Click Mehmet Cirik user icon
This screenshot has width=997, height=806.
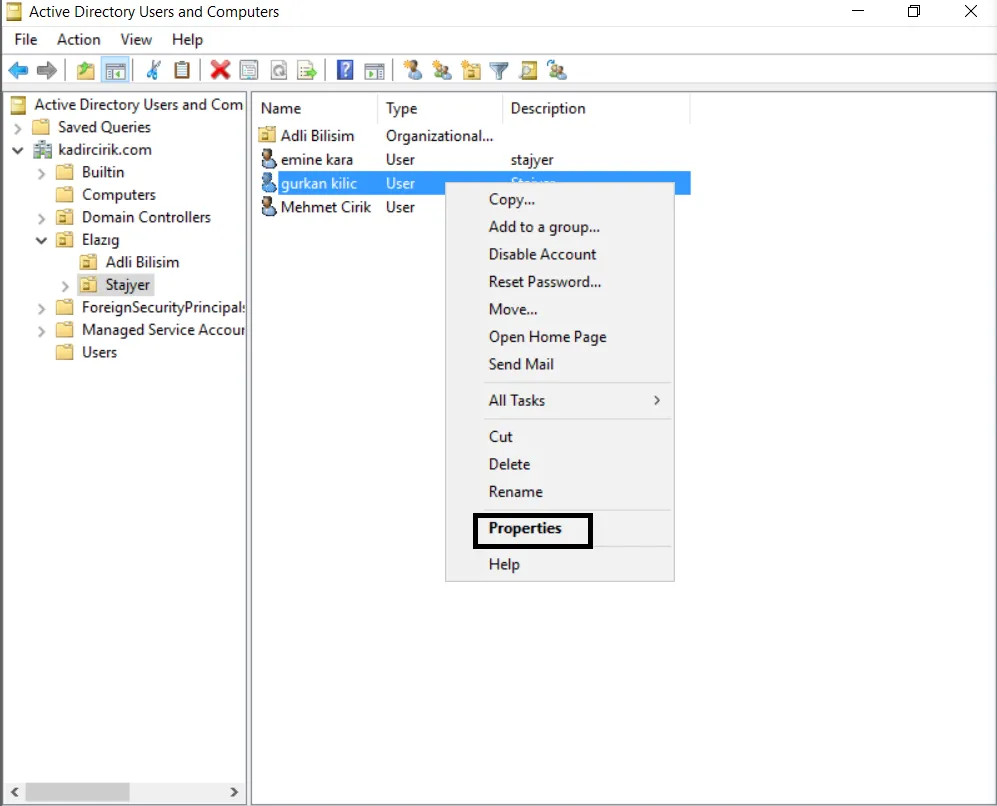coord(269,207)
